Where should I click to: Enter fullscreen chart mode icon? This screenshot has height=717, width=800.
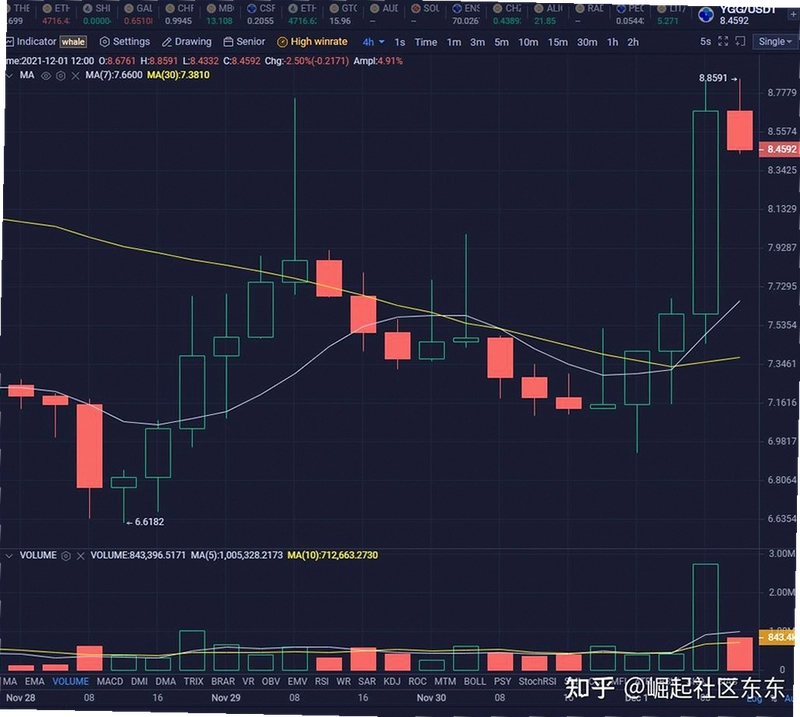[x=723, y=41]
